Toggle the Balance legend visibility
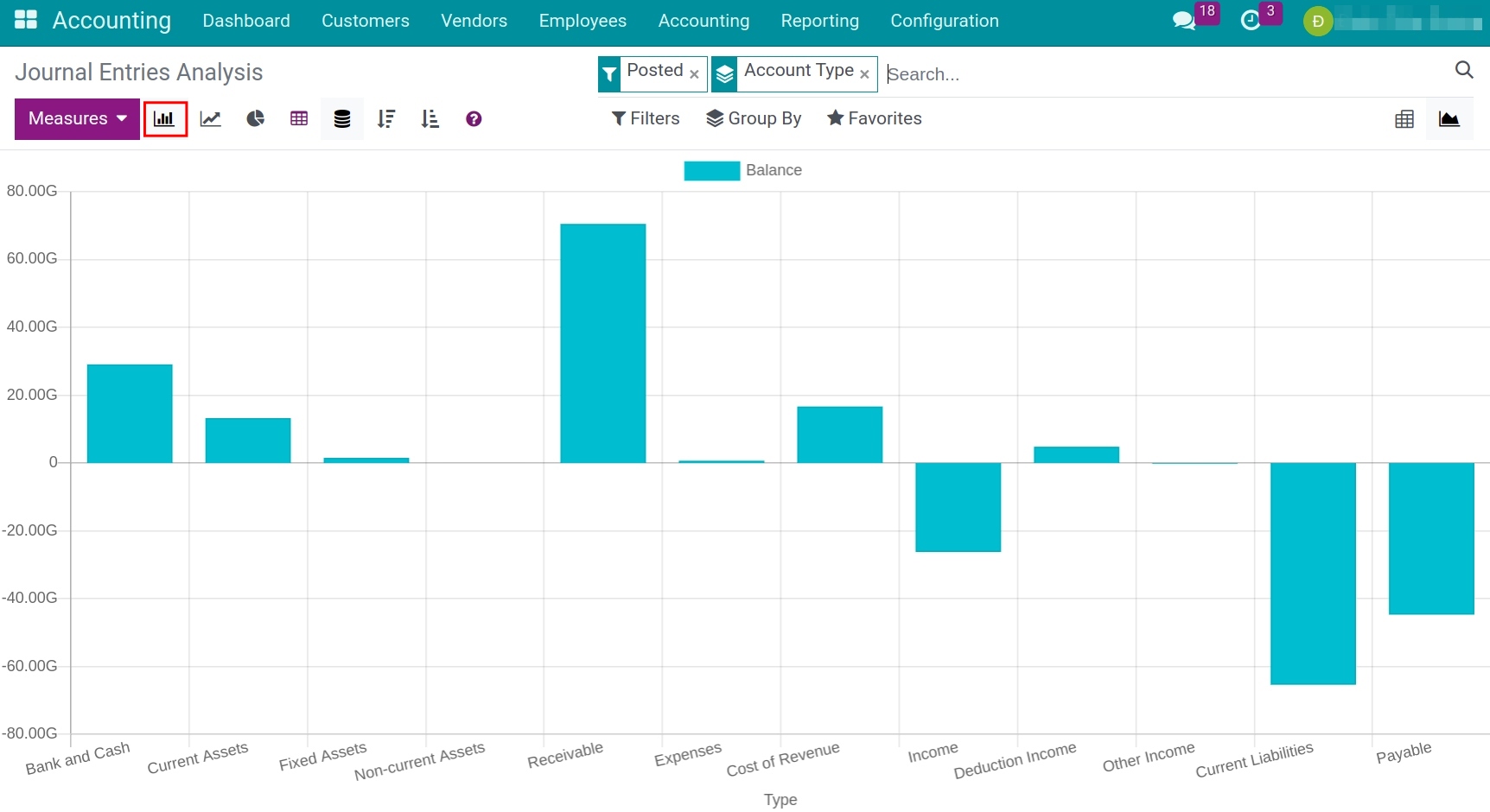 743,170
